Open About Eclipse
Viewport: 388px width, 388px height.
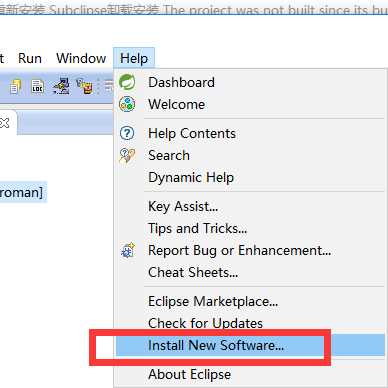tap(250, 374)
